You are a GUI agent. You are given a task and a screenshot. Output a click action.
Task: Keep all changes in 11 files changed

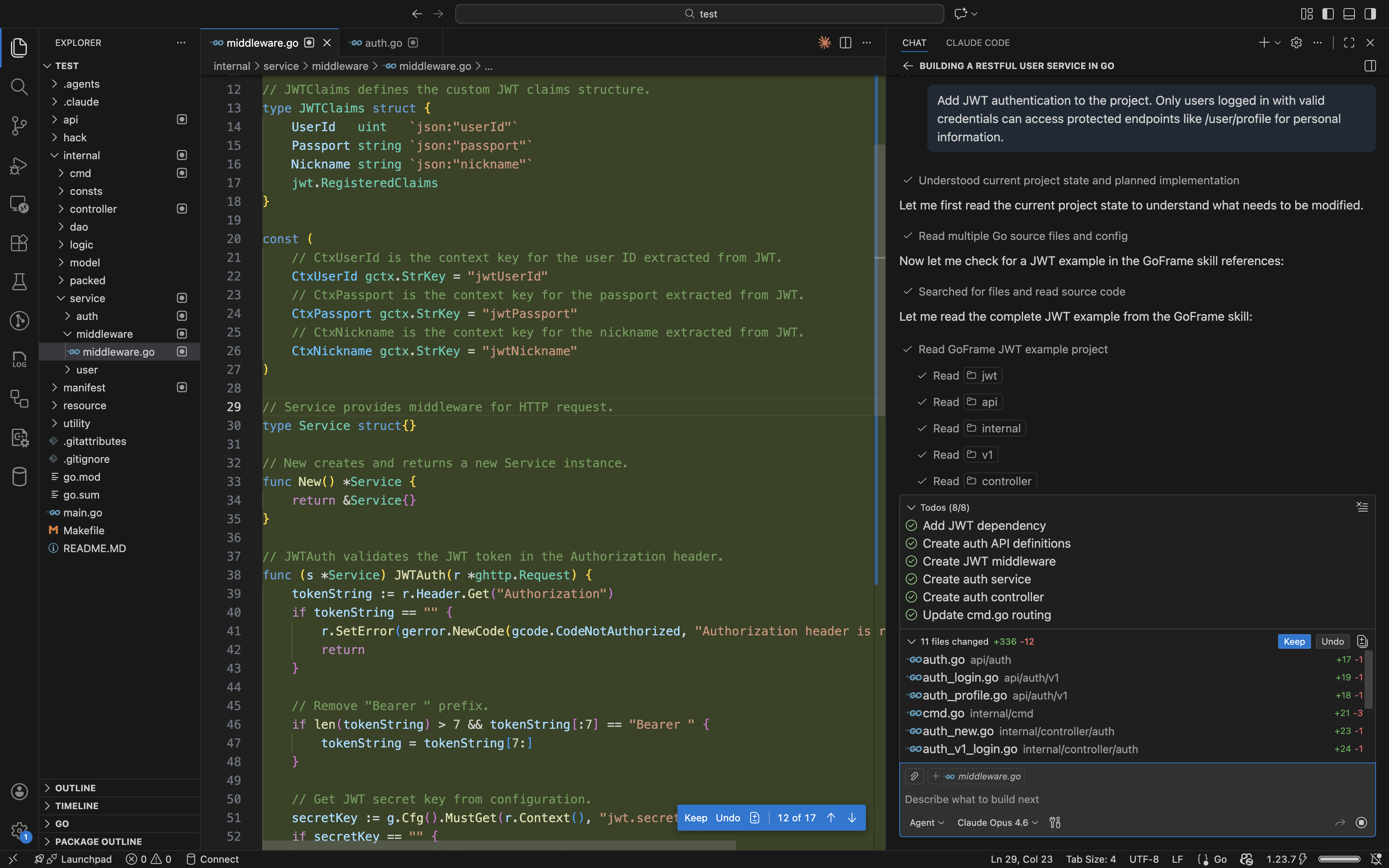coord(1294,641)
